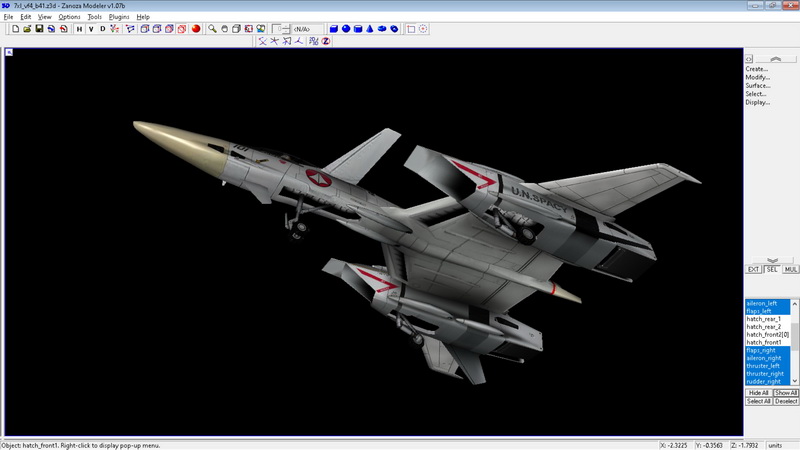Click the New file icon
The height and width of the screenshot is (450, 800).
click(x=15, y=29)
